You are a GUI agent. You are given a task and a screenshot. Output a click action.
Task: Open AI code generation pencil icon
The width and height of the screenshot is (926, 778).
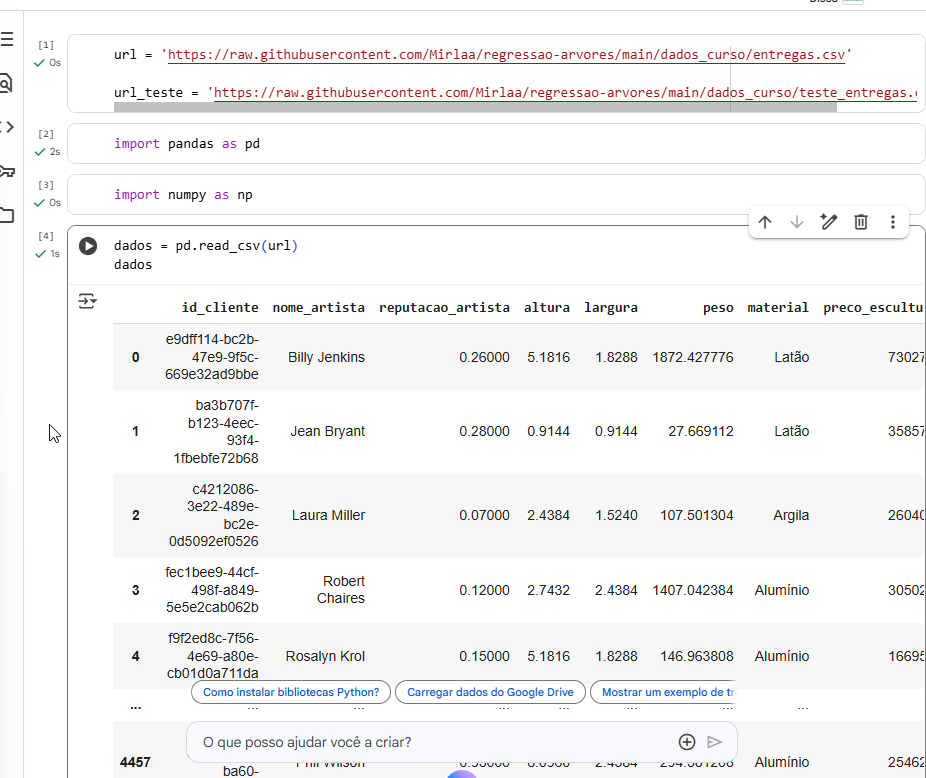pyautogui.click(x=828, y=222)
